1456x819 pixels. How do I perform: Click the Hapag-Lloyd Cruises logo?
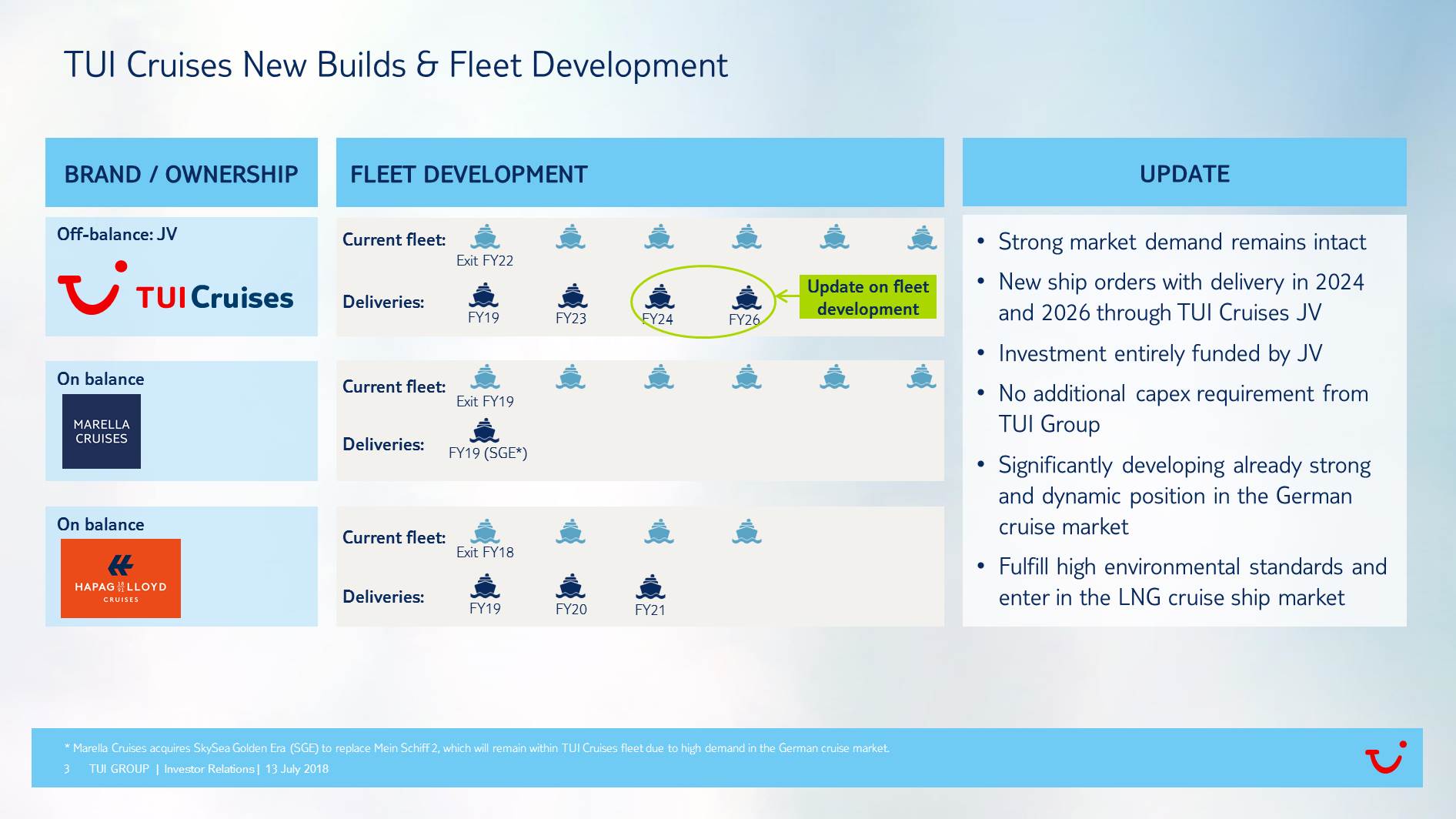pyautogui.click(x=121, y=578)
